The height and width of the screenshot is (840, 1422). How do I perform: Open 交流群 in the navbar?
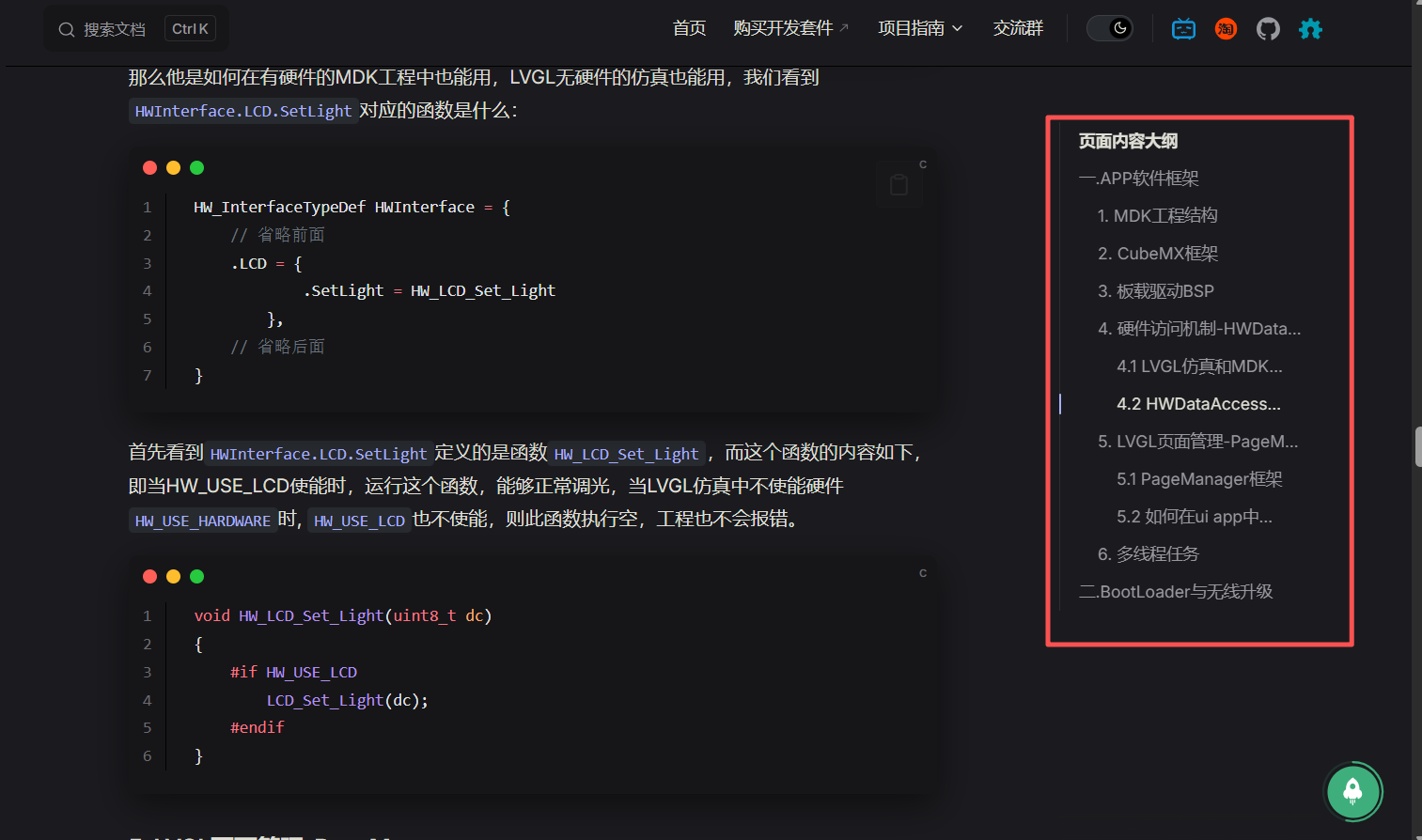1018,28
